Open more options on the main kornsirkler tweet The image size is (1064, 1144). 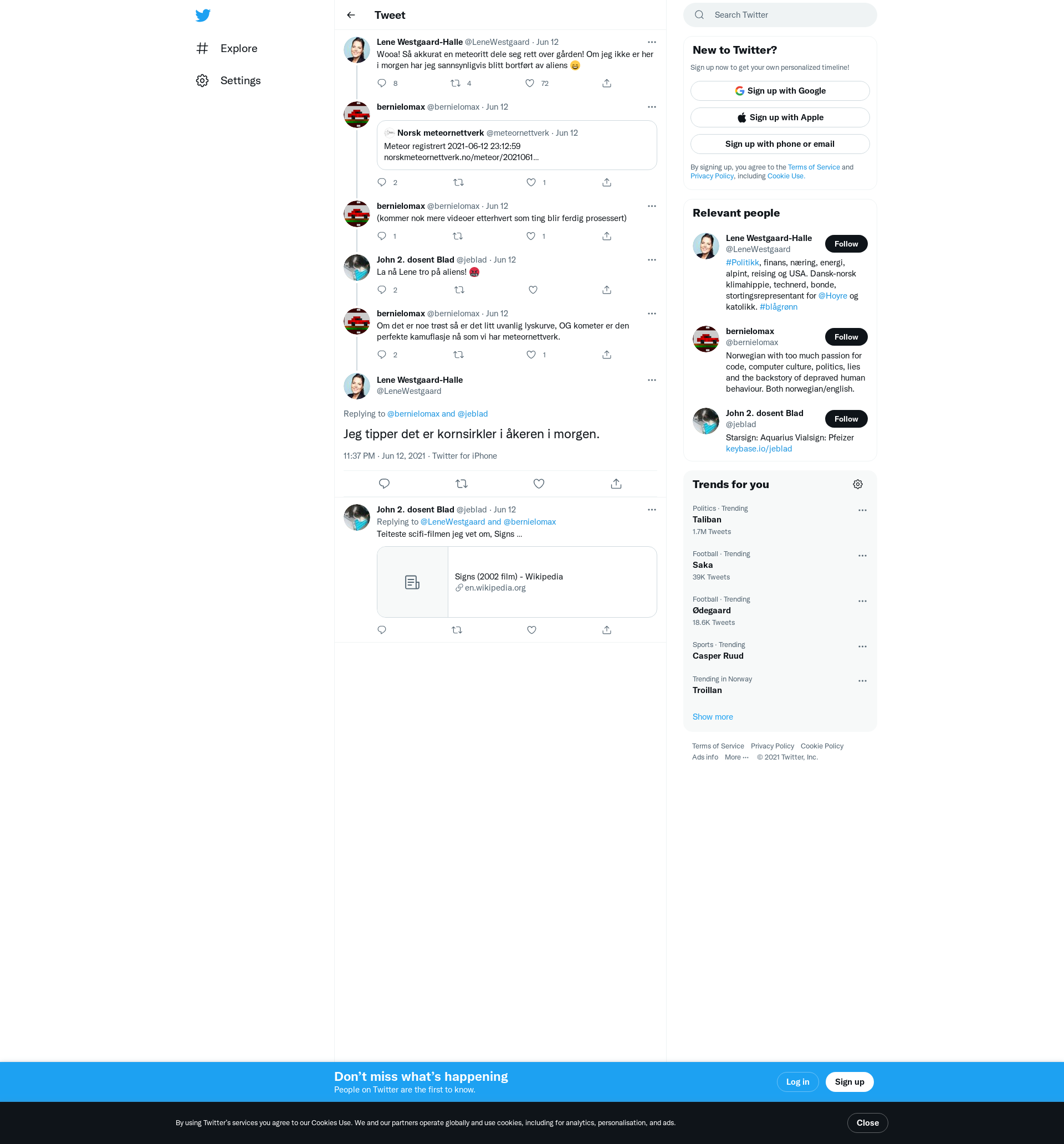coord(652,380)
